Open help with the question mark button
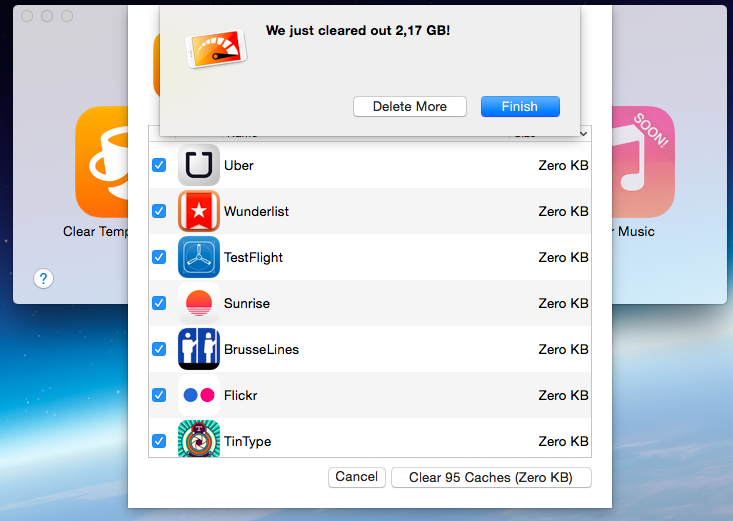Image resolution: width=733 pixels, height=521 pixels. coord(43,279)
